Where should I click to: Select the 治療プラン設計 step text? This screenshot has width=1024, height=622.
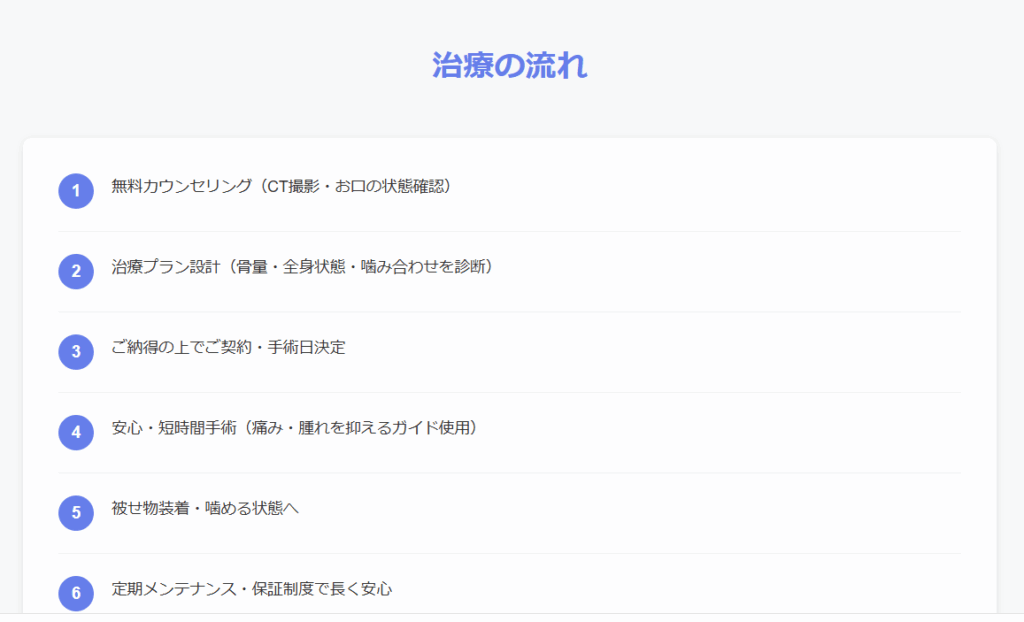(167, 267)
